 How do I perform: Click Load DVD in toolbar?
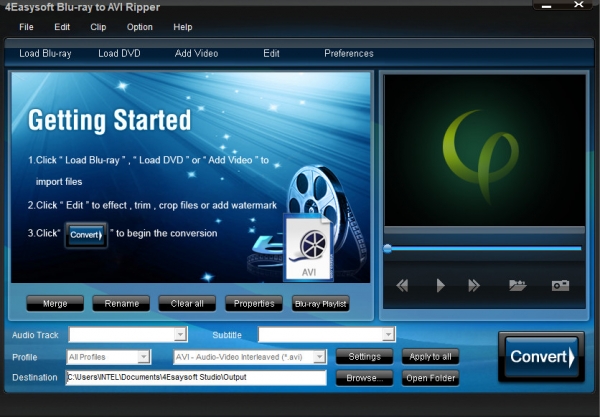(119, 54)
